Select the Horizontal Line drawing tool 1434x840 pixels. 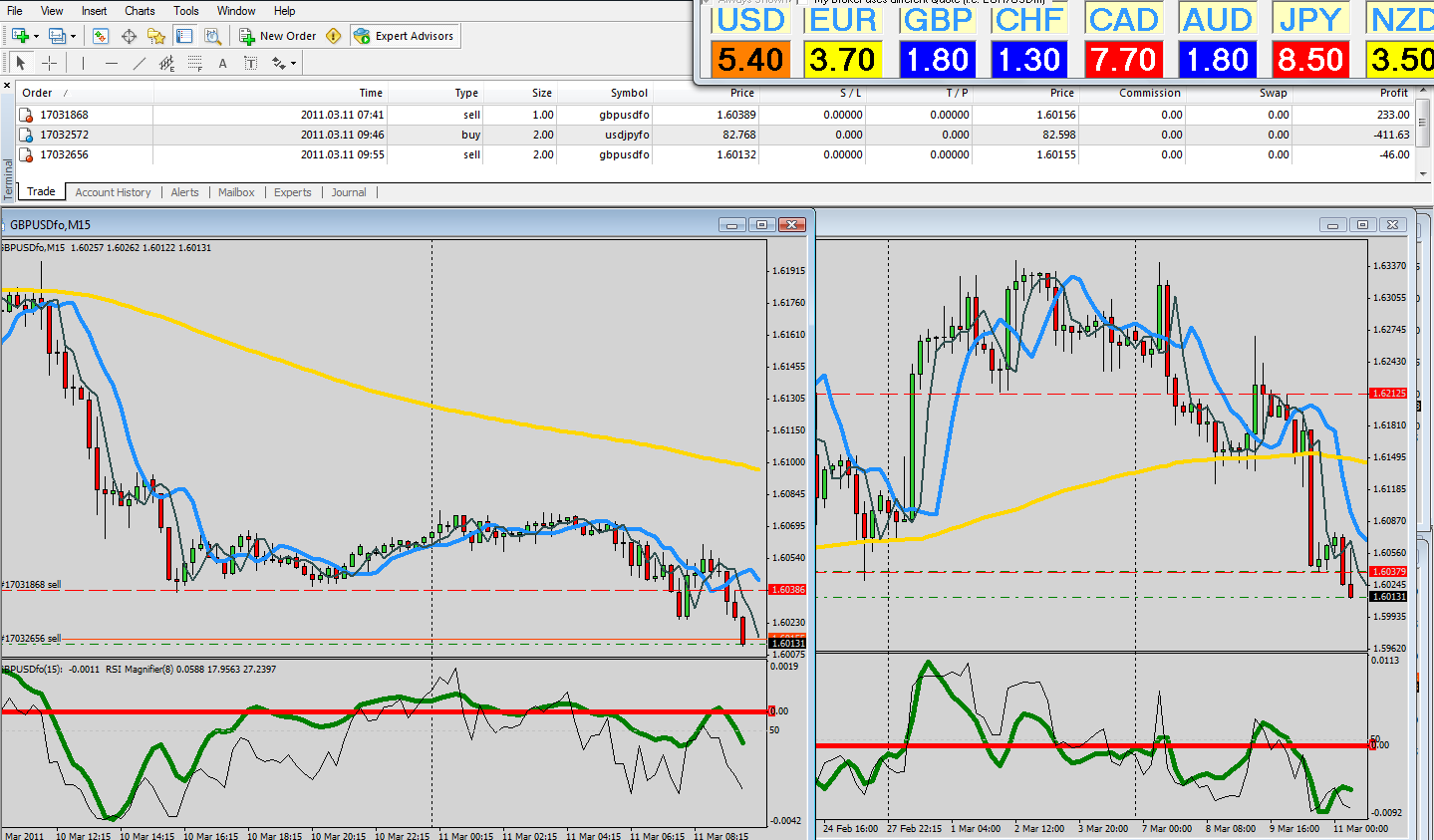tap(111, 63)
